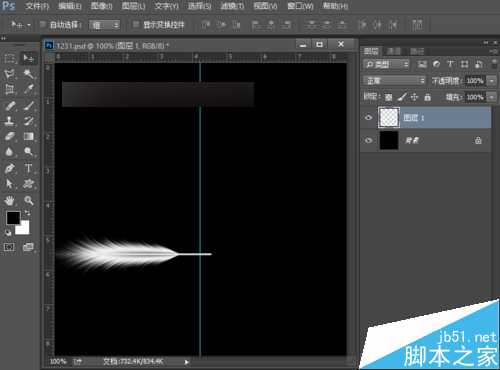Screen dimensions: 500x370
Task: Toggle lock transparent pixels
Action: pos(389,97)
